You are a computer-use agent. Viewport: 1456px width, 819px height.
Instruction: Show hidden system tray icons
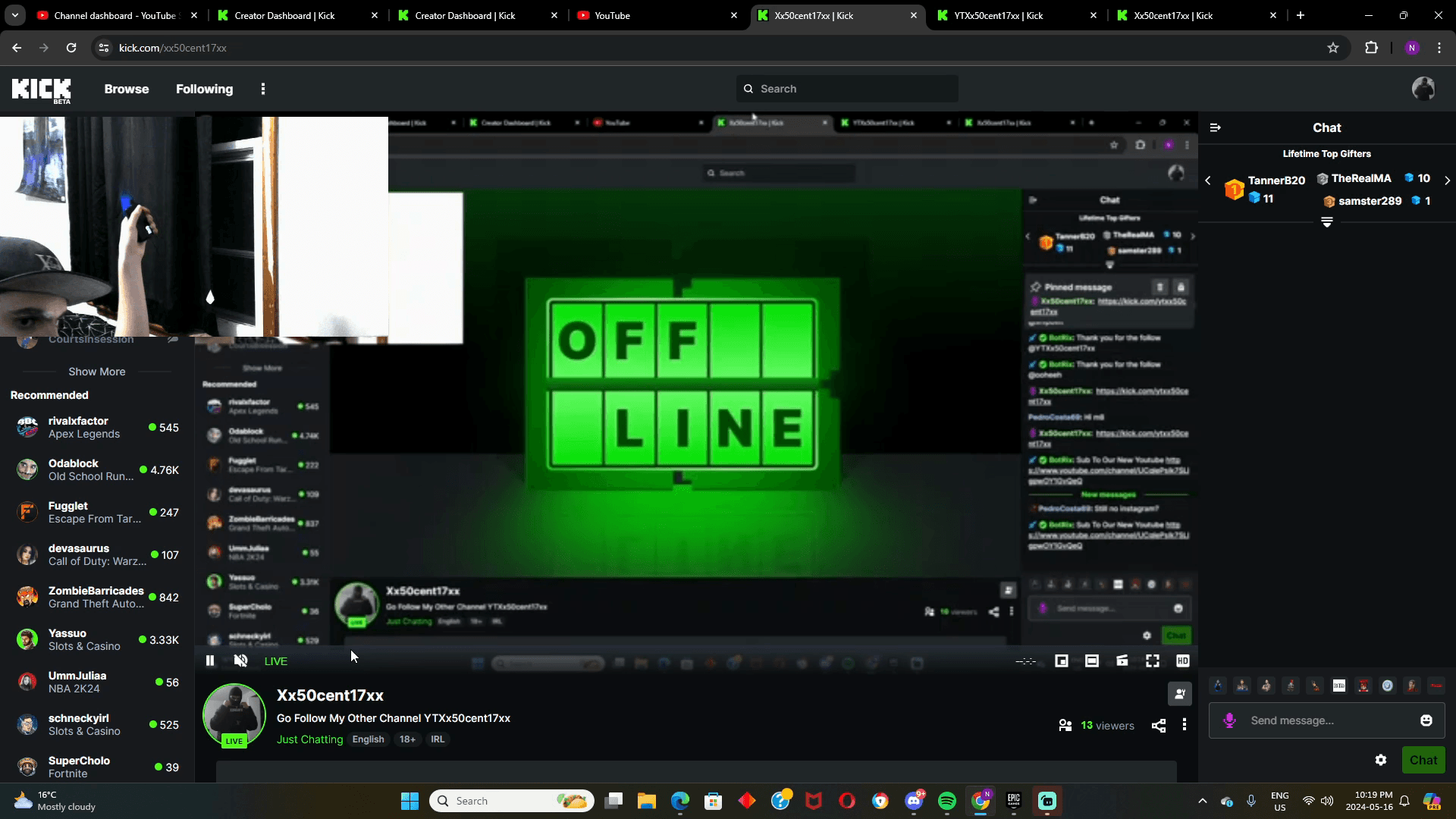click(x=1202, y=801)
